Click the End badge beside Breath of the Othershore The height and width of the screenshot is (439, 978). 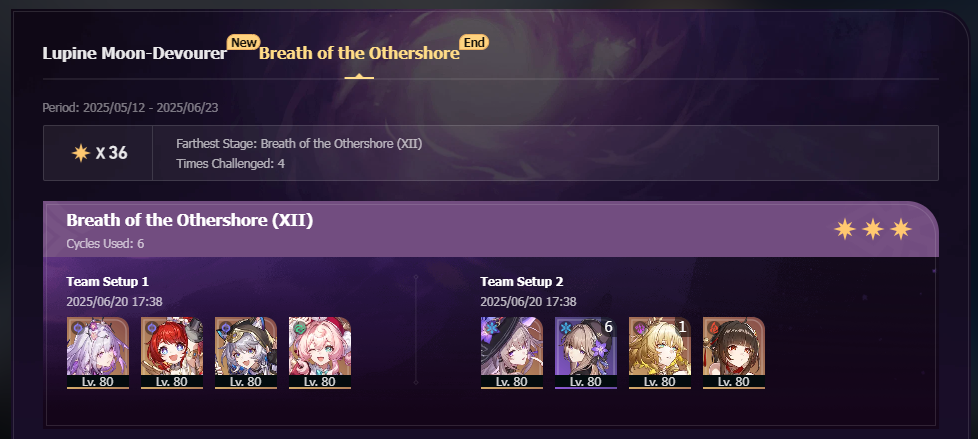point(474,42)
